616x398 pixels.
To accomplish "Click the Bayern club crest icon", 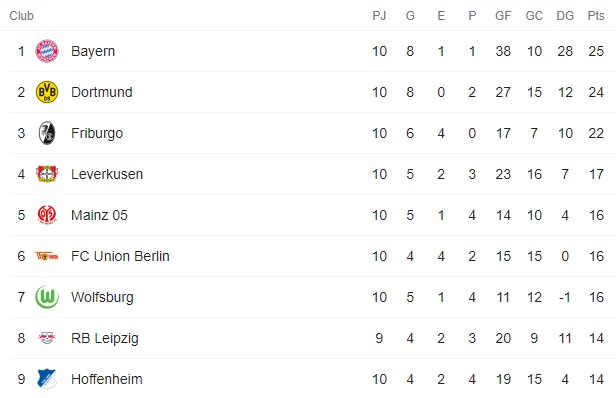I will [47, 51].
